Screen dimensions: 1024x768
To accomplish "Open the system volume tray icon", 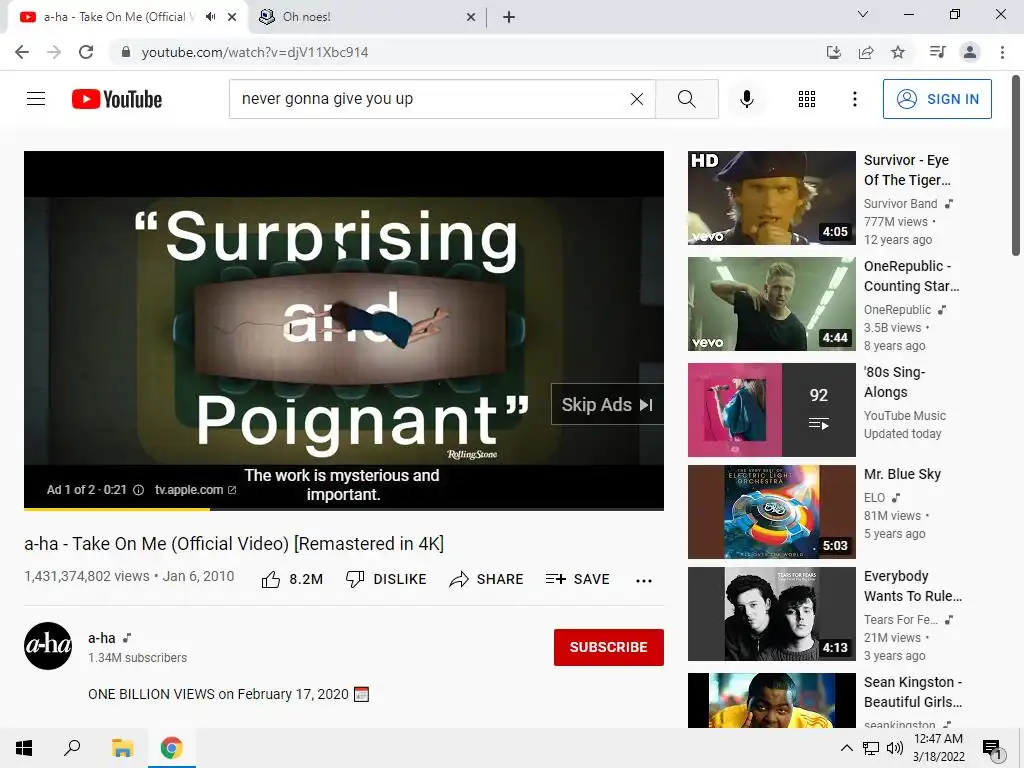I will point(895,748).
